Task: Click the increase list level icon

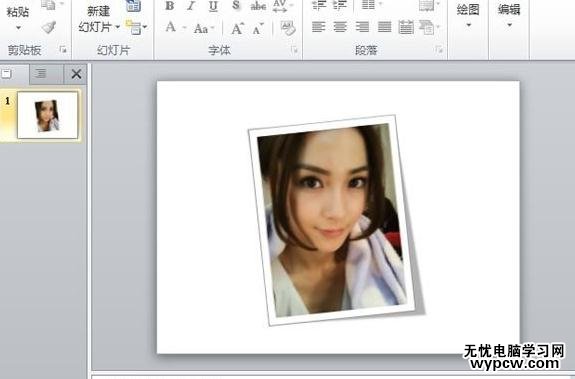Action: [340, 5]
